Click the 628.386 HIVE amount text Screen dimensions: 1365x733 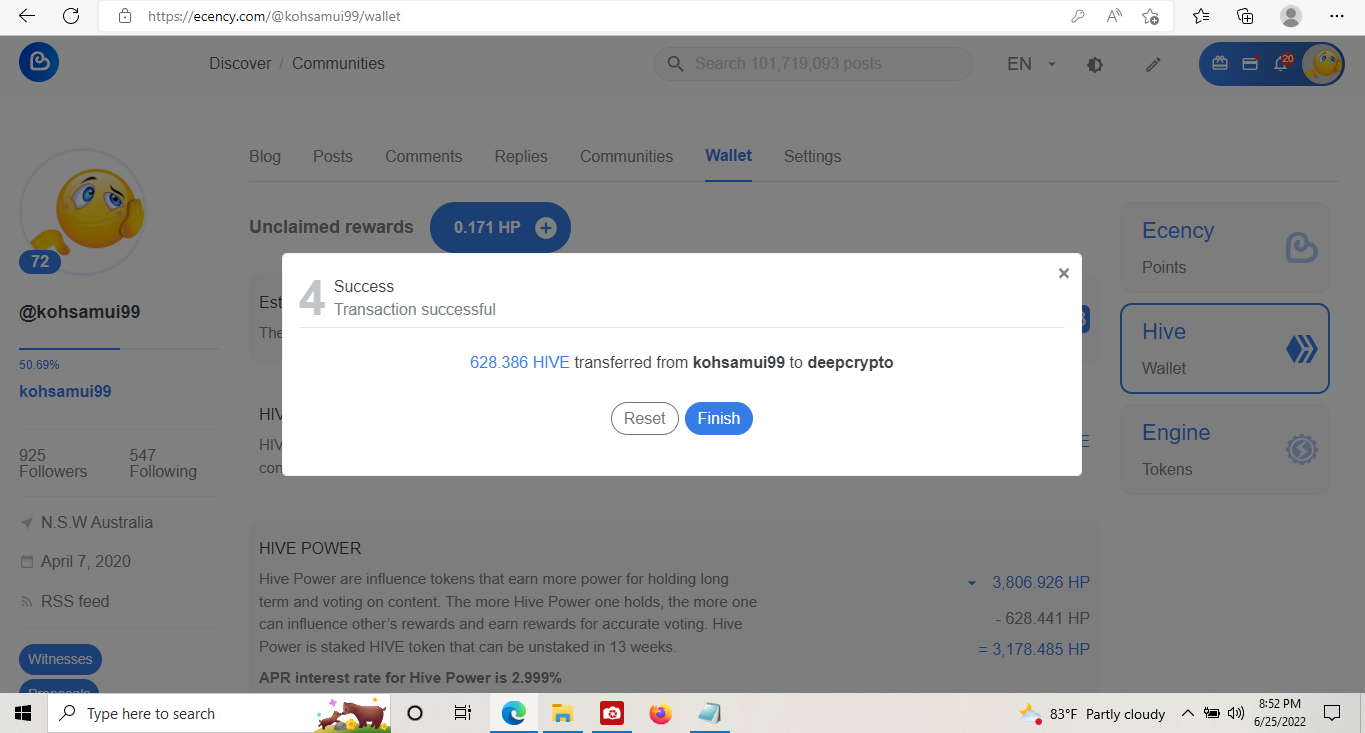point(520,362)
